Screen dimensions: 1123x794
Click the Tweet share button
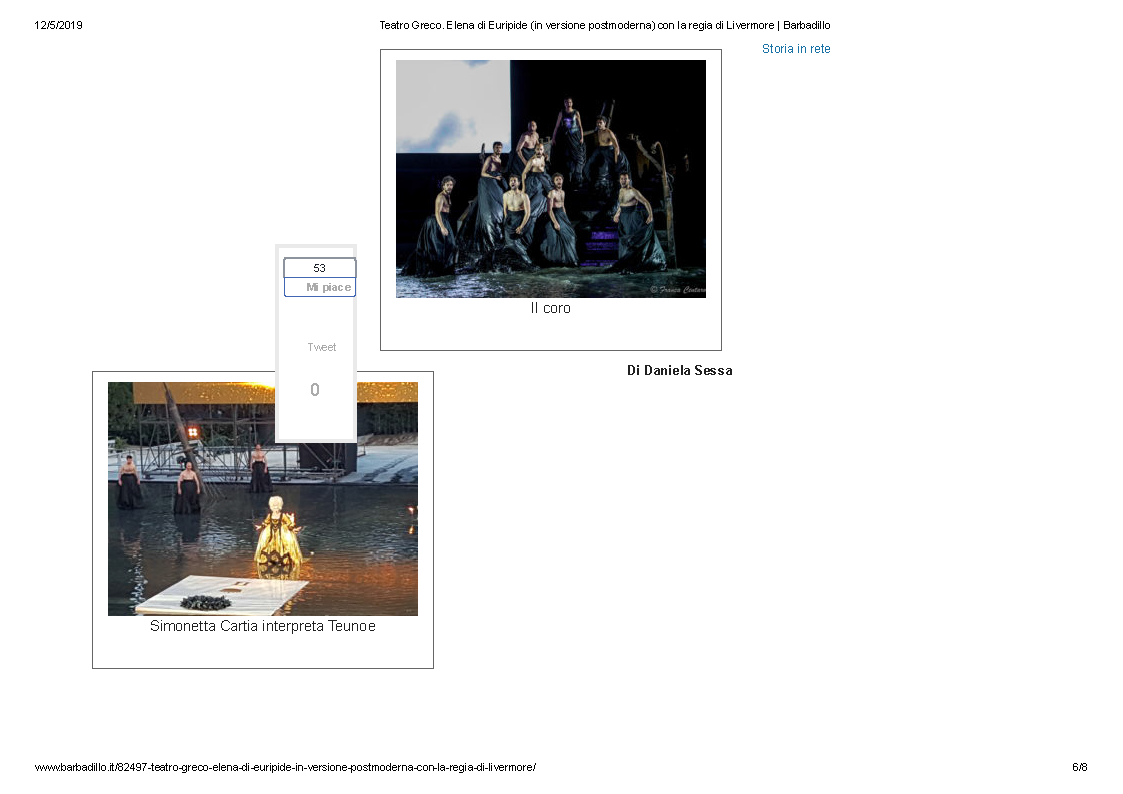(322, 347)
